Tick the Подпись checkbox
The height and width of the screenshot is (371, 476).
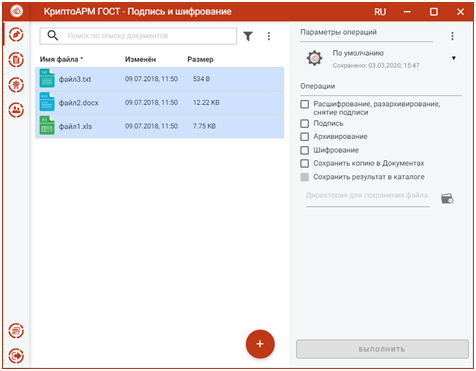305,124
